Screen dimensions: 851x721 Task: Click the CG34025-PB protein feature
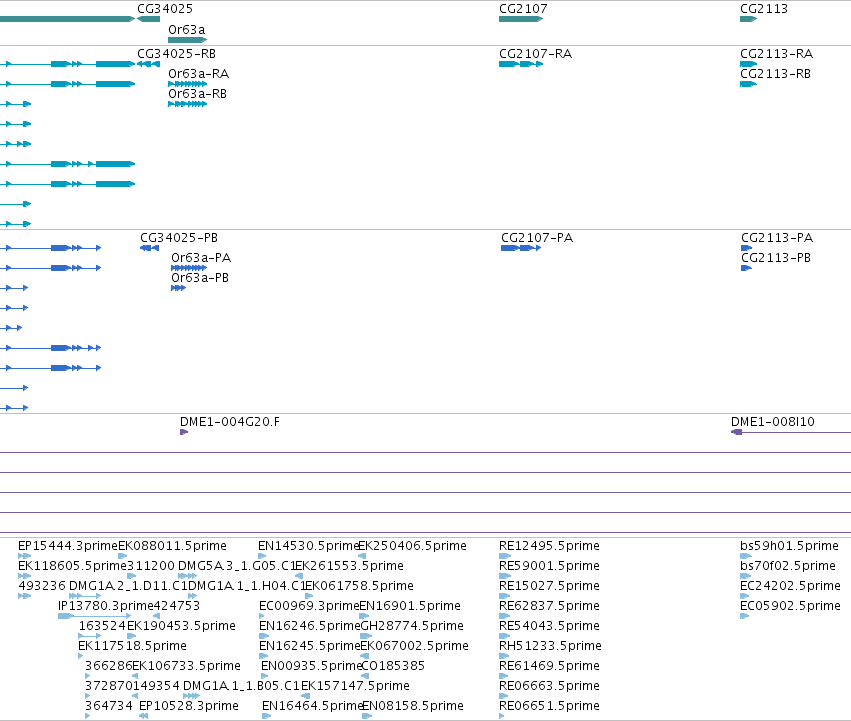(x=149, y=248)
